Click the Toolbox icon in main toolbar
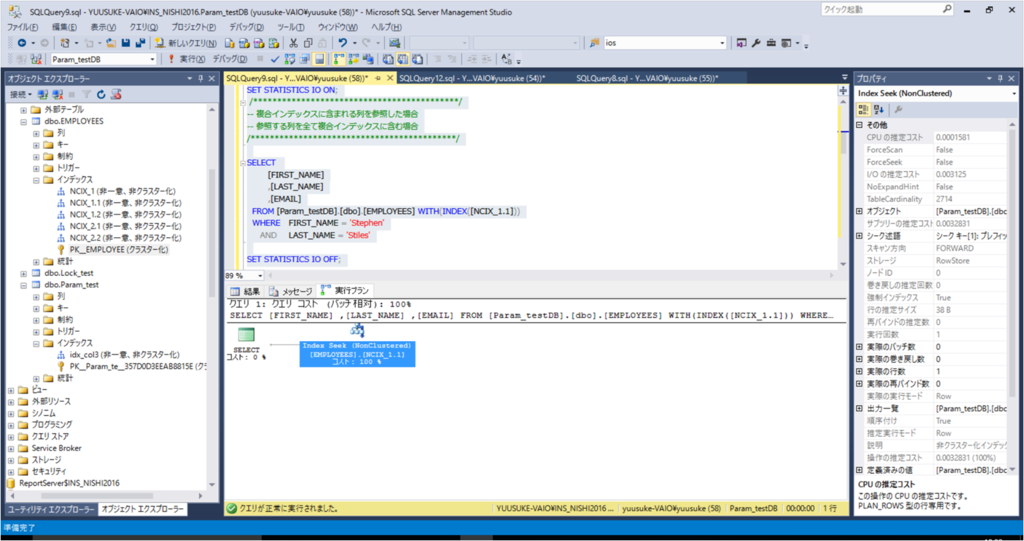 (771, 43)
